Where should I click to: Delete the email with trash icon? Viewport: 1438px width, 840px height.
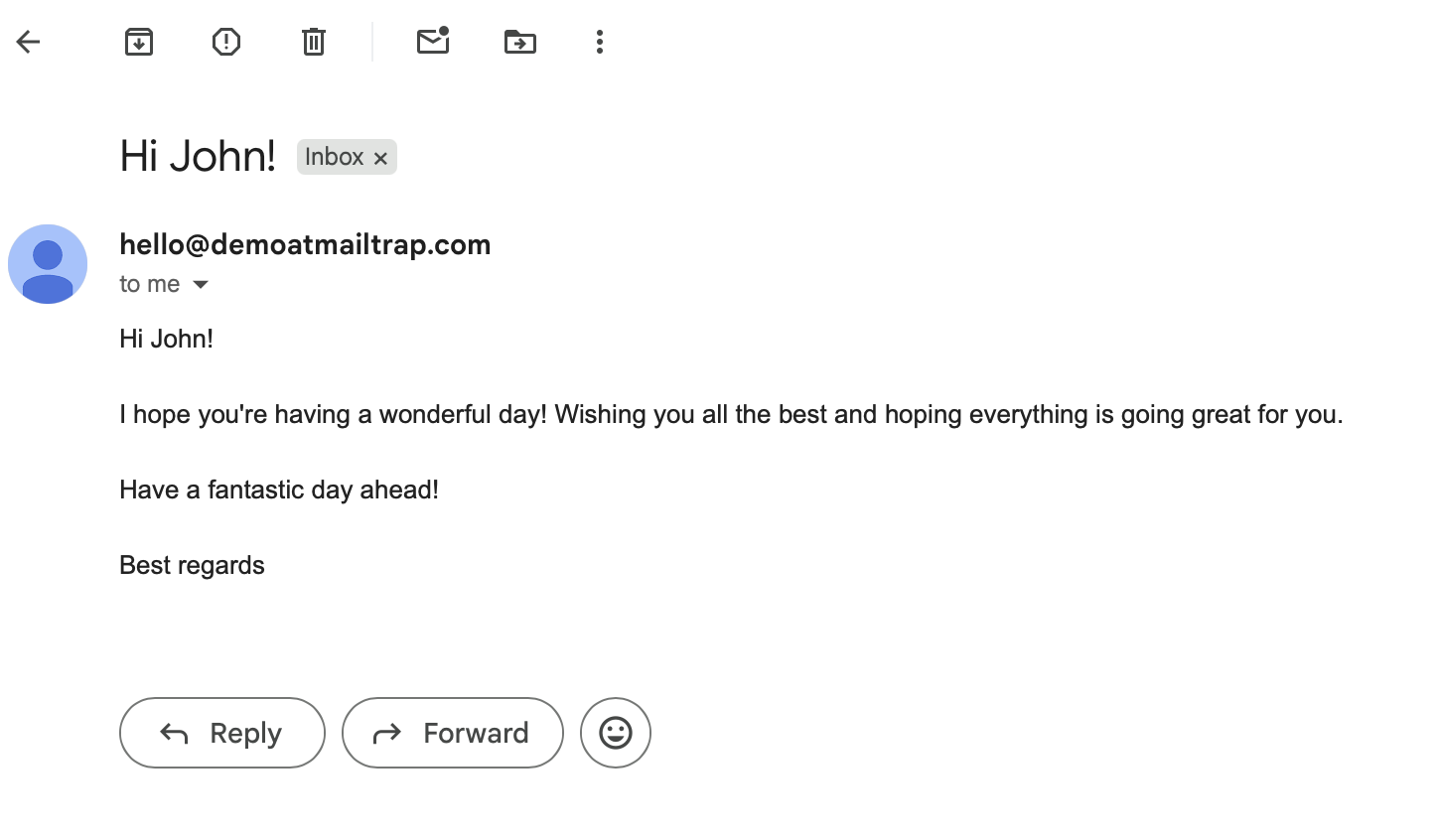(314, 42)
